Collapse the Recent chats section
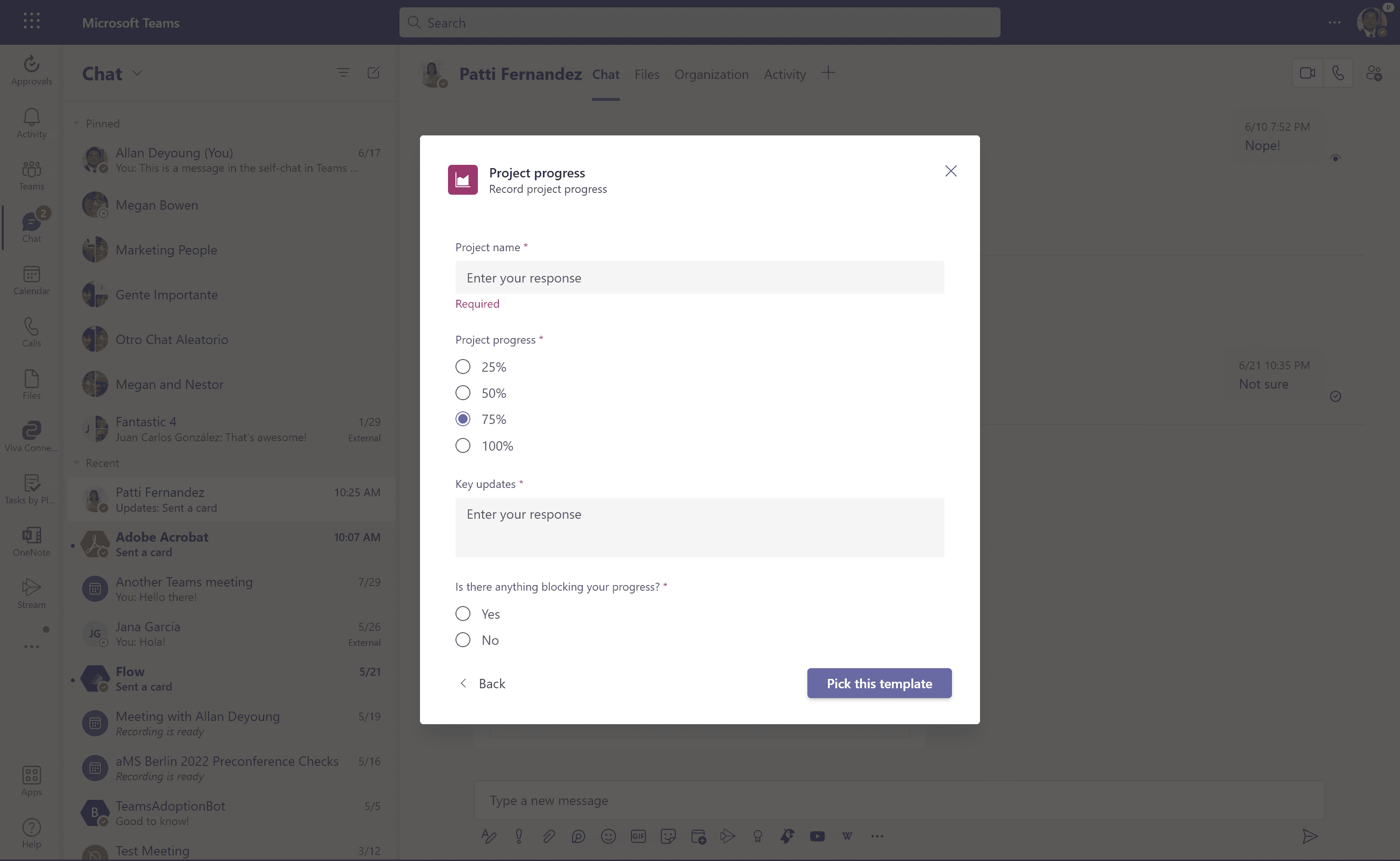 pyautogui.click(x=76, y=462)
